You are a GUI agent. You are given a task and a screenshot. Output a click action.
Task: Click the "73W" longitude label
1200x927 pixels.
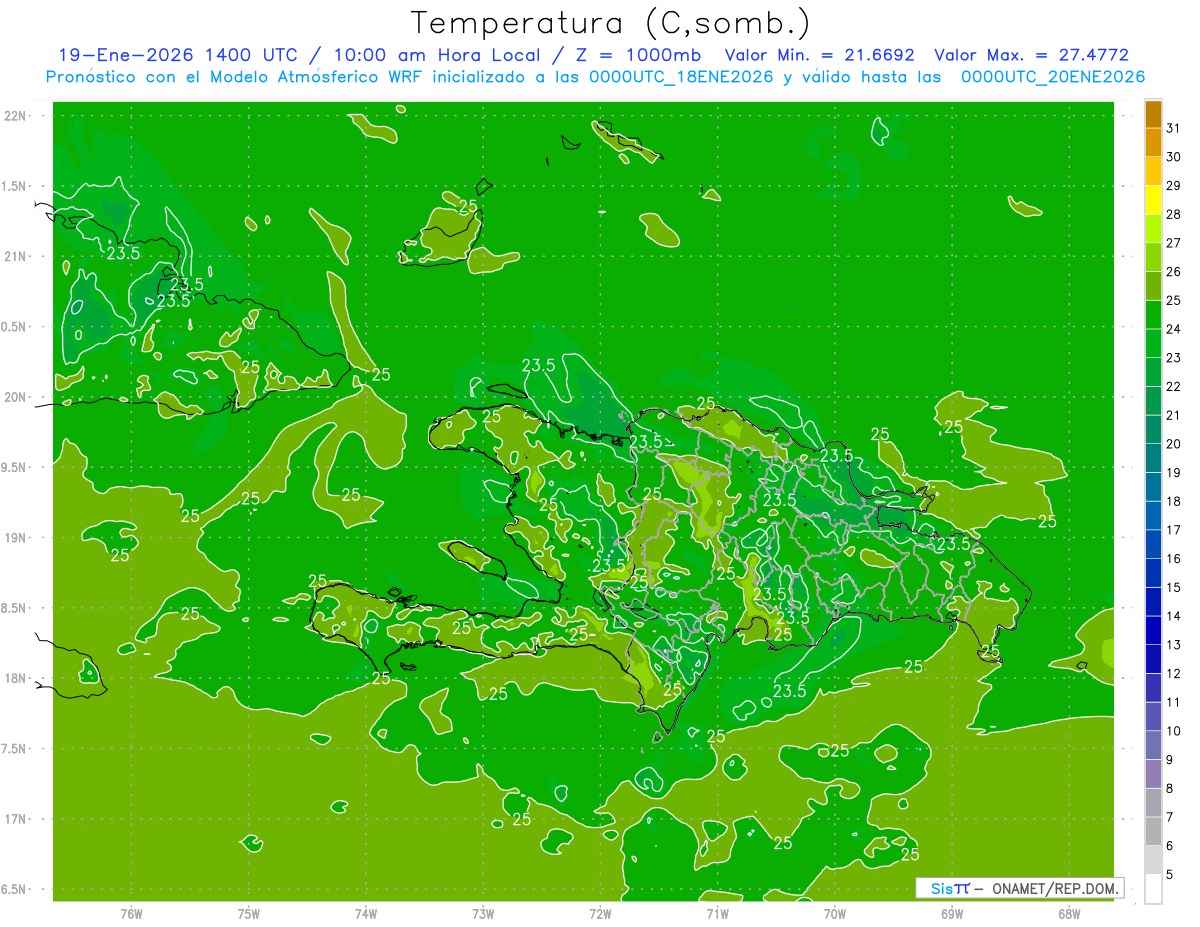pyautogui.click(x=483, y=913)
